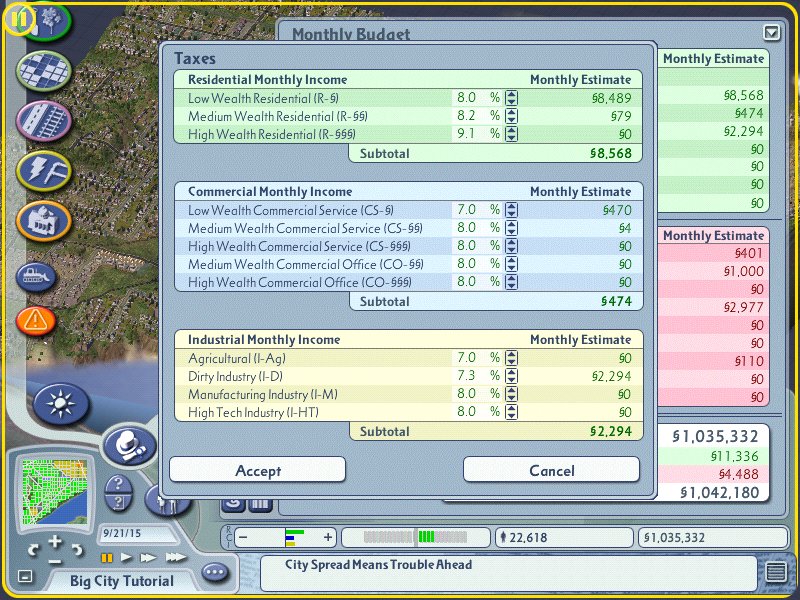This screenshot has width=800, height=600.
Task: Click the pause button at top-left corner
Action: pyautogui.click(x=20, y=18)
